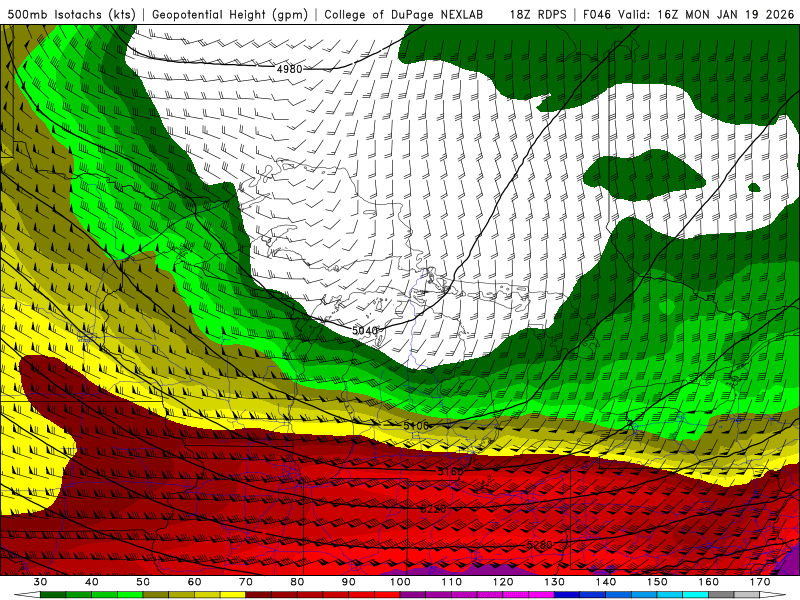Click the "College of DuPage NEXLAB" credit text
800x600 pixels.
click(404, 15)
